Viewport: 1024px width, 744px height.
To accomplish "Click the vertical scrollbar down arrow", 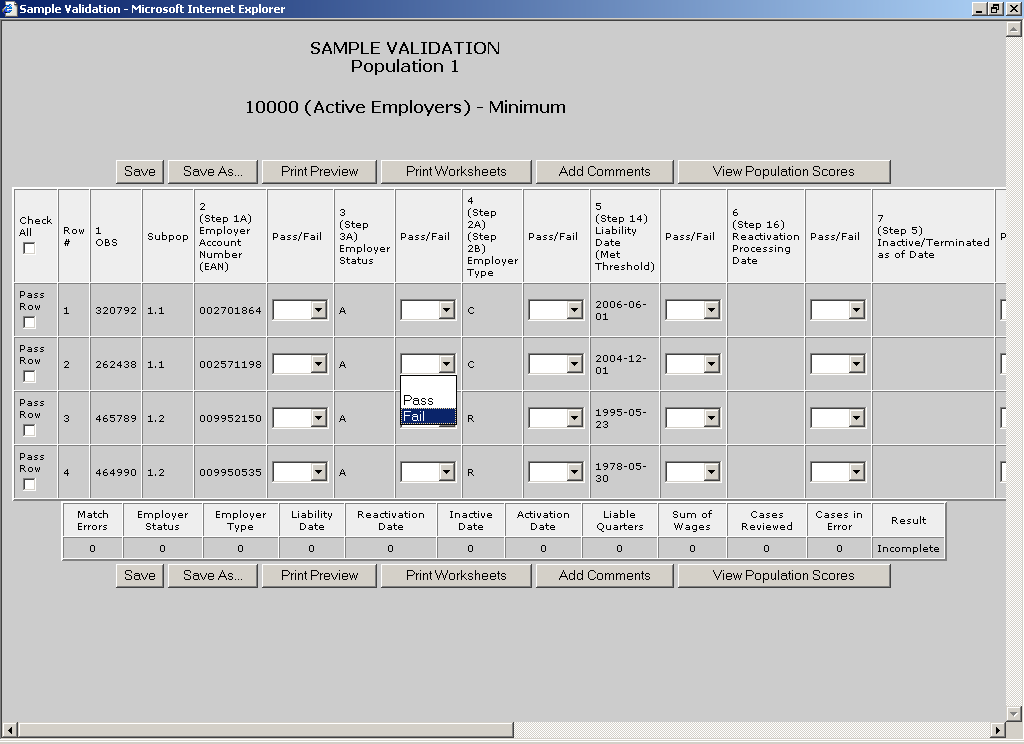I will [1014, 712].
